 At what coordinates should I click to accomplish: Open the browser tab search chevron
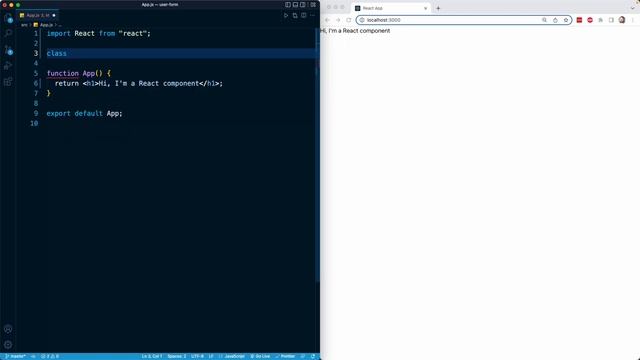pos(633,8)
